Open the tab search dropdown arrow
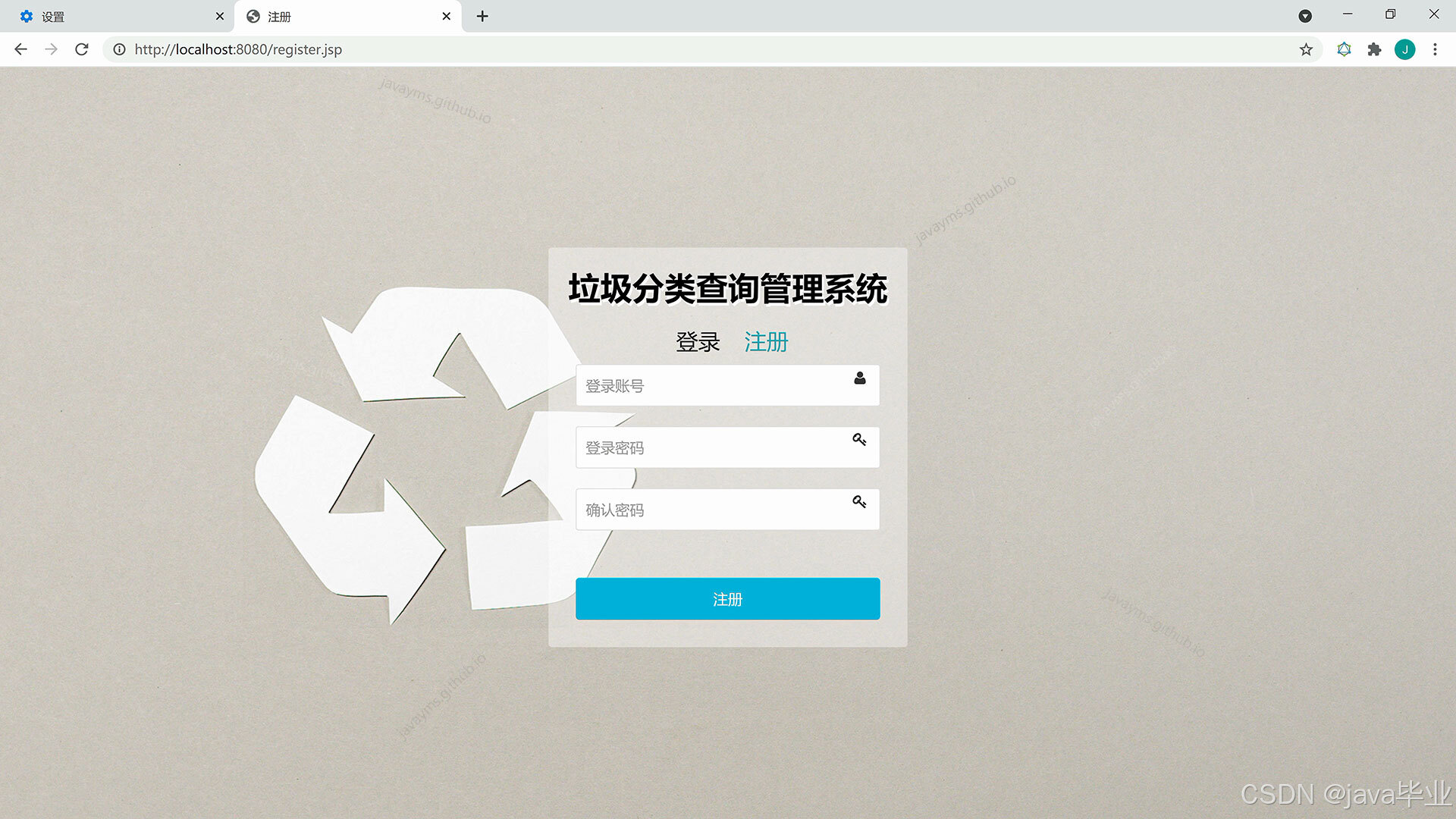This screenshot has width=1456, height=819. click(1305, 16)
